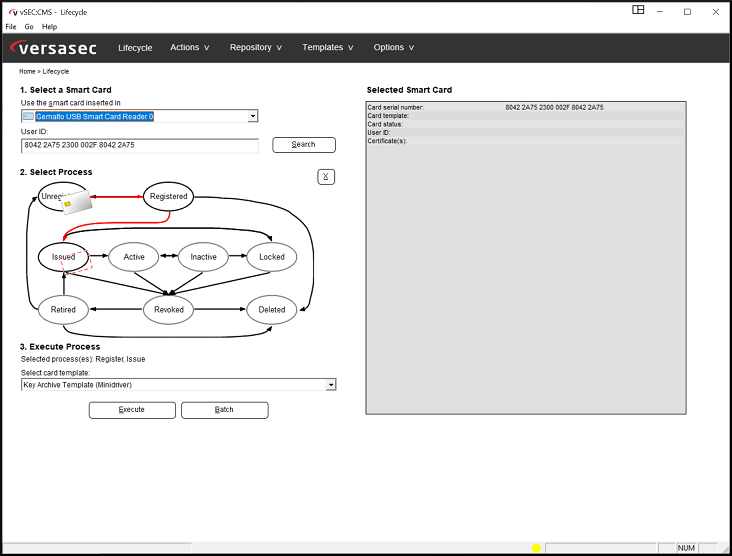This screenshot has width=732, height=556.
Task: Click the Home breadcrumb link
Action: [x=27, y=71]
